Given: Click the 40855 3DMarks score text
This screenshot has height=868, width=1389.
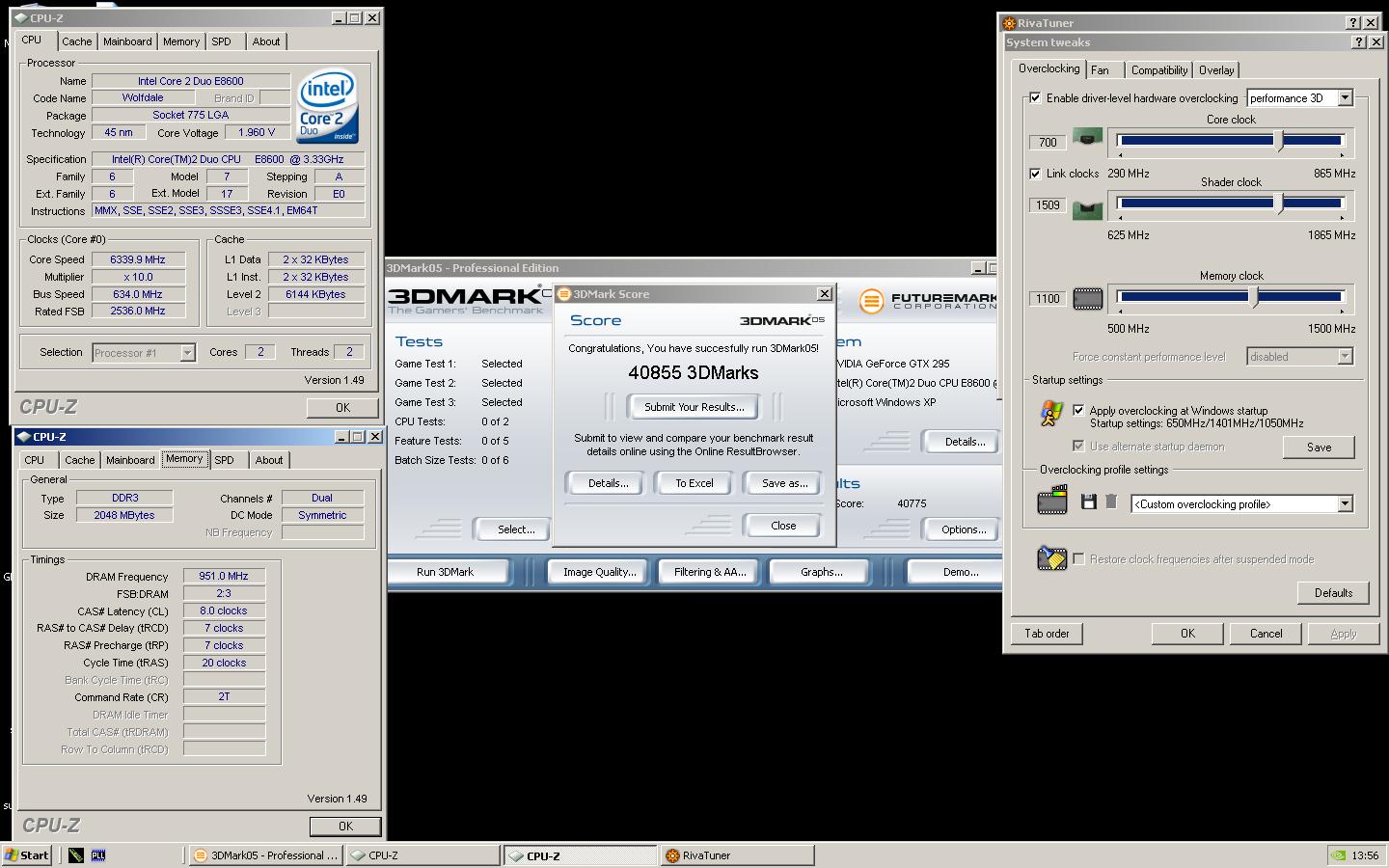Looking at the screenshot, I should 694,373.
